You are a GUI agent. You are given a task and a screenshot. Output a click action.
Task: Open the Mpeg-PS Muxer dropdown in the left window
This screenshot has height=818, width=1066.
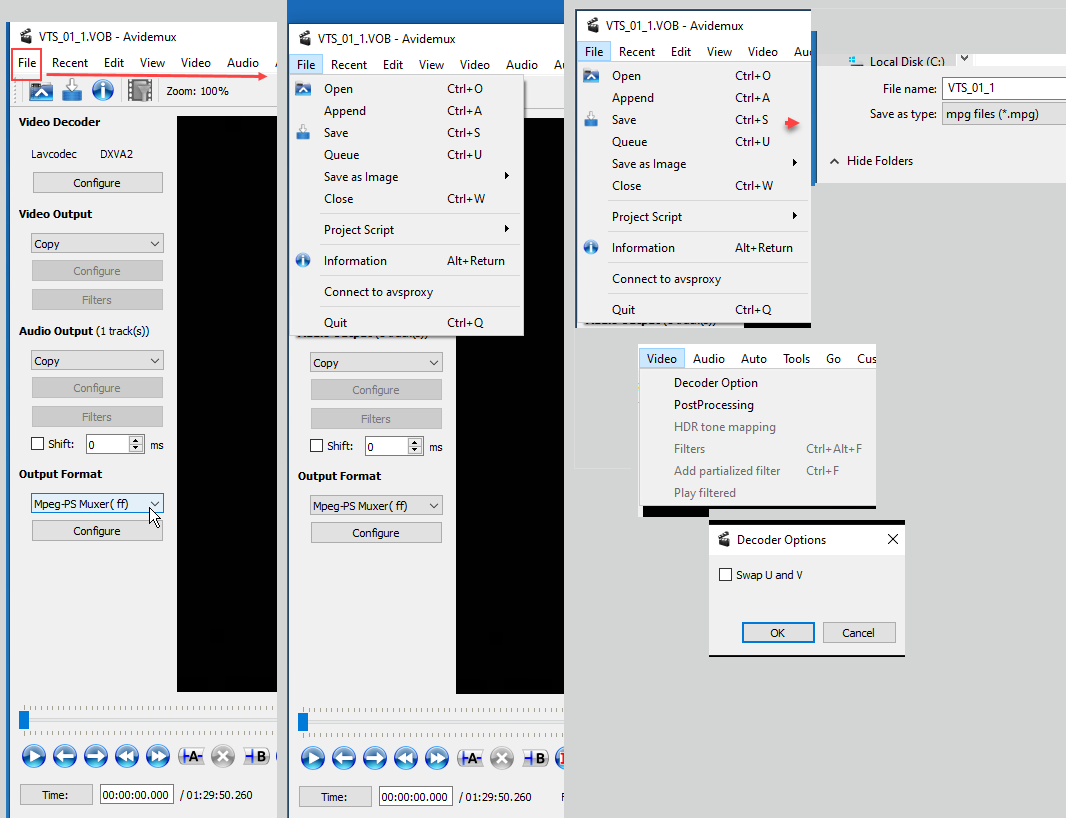97,504
